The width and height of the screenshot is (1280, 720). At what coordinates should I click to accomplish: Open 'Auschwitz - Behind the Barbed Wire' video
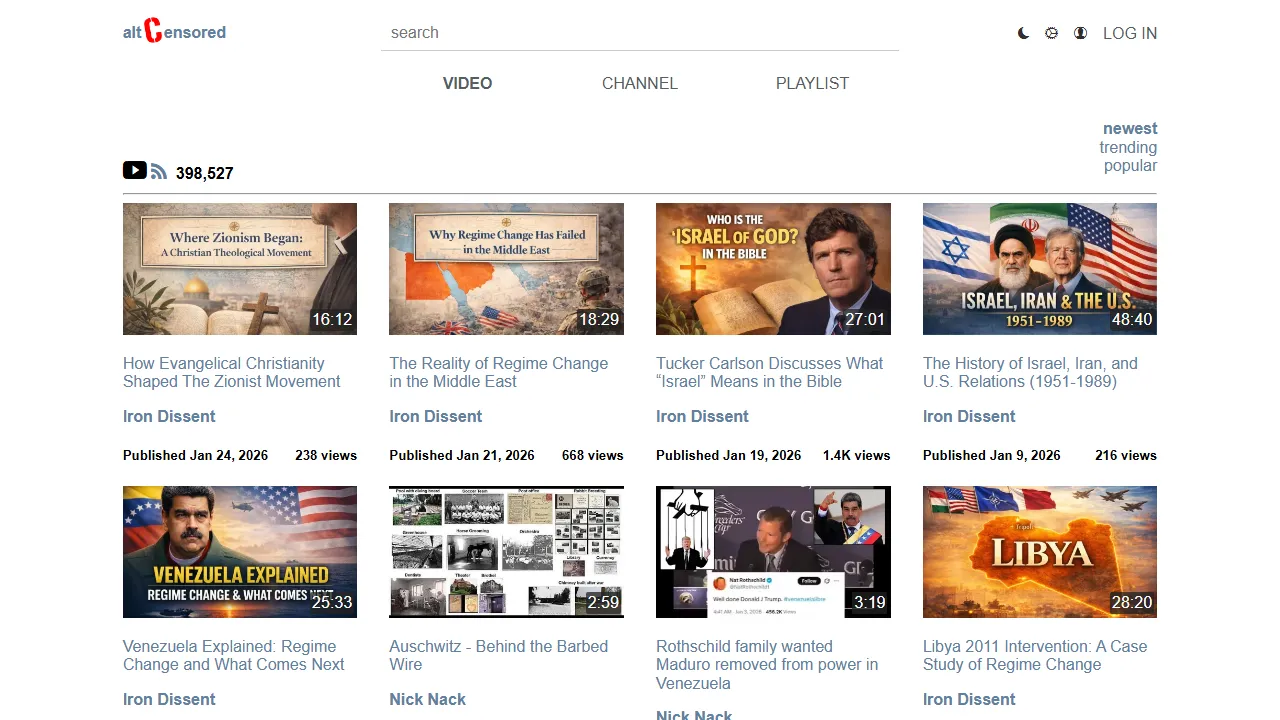tap(498, 655)
